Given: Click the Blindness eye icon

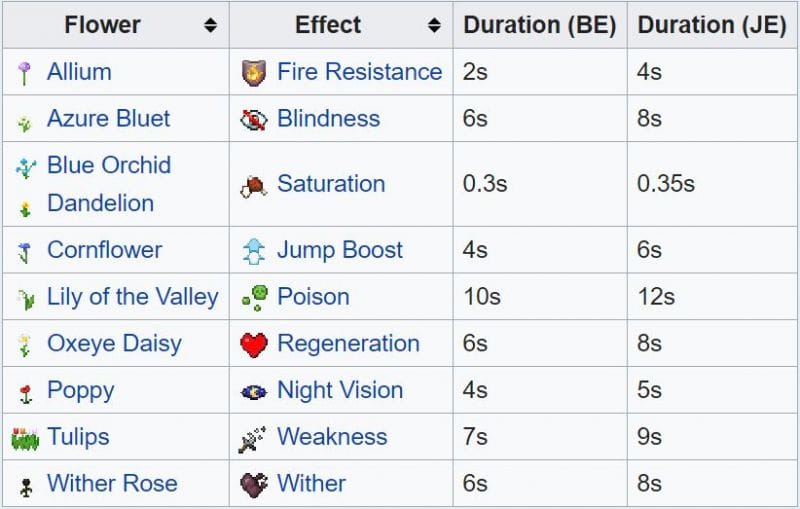Looking at the screenshot, I should tap(254, 119).
